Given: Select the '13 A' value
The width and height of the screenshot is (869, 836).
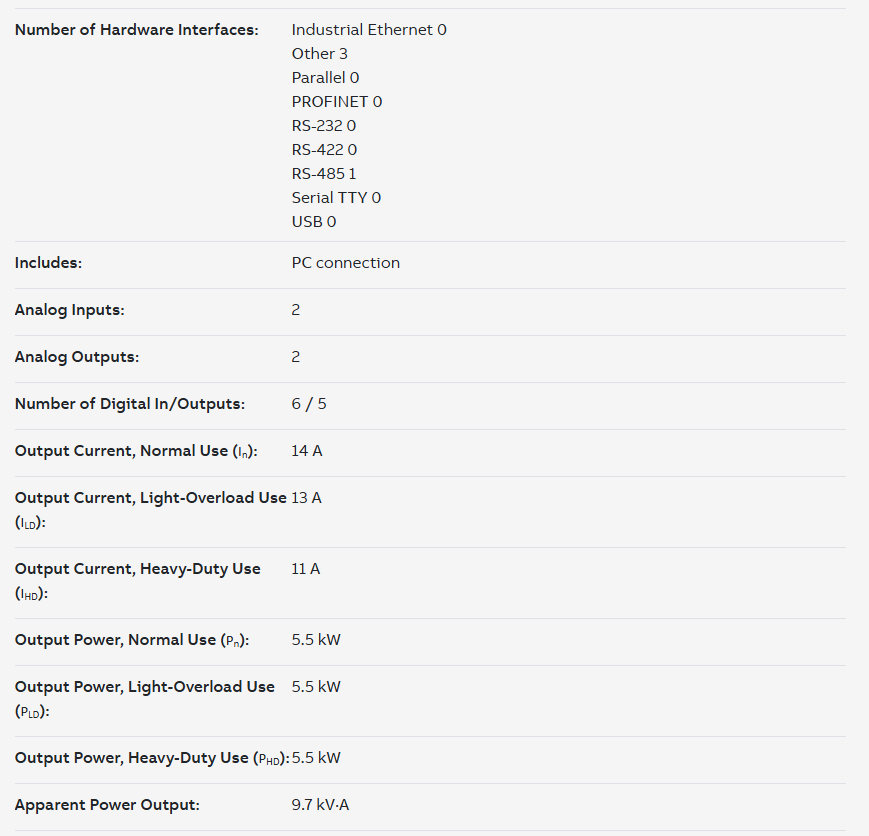Looking at the screenshot, I should pyautogui.click(x=306, y=498).
